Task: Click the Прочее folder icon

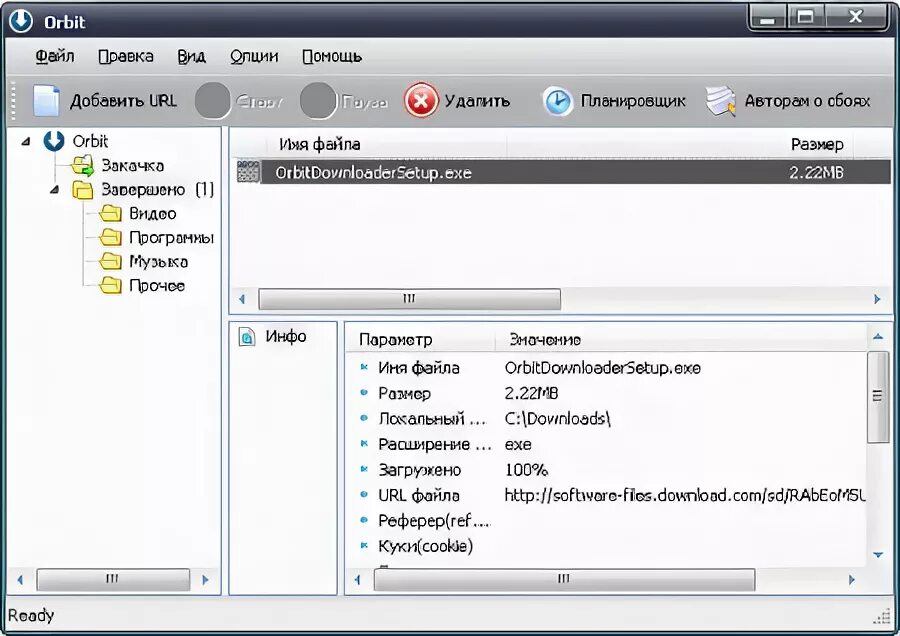Action: pyautogui.click(x=110, y=285)
